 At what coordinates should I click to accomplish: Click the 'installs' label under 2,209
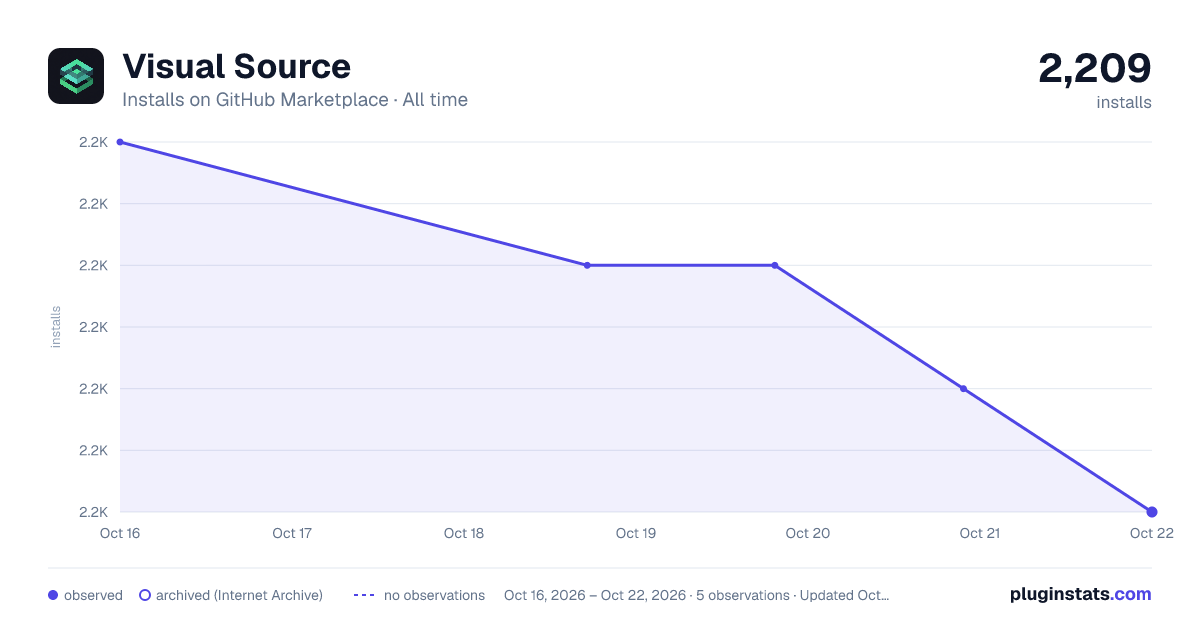click(x=1124, y=102)
